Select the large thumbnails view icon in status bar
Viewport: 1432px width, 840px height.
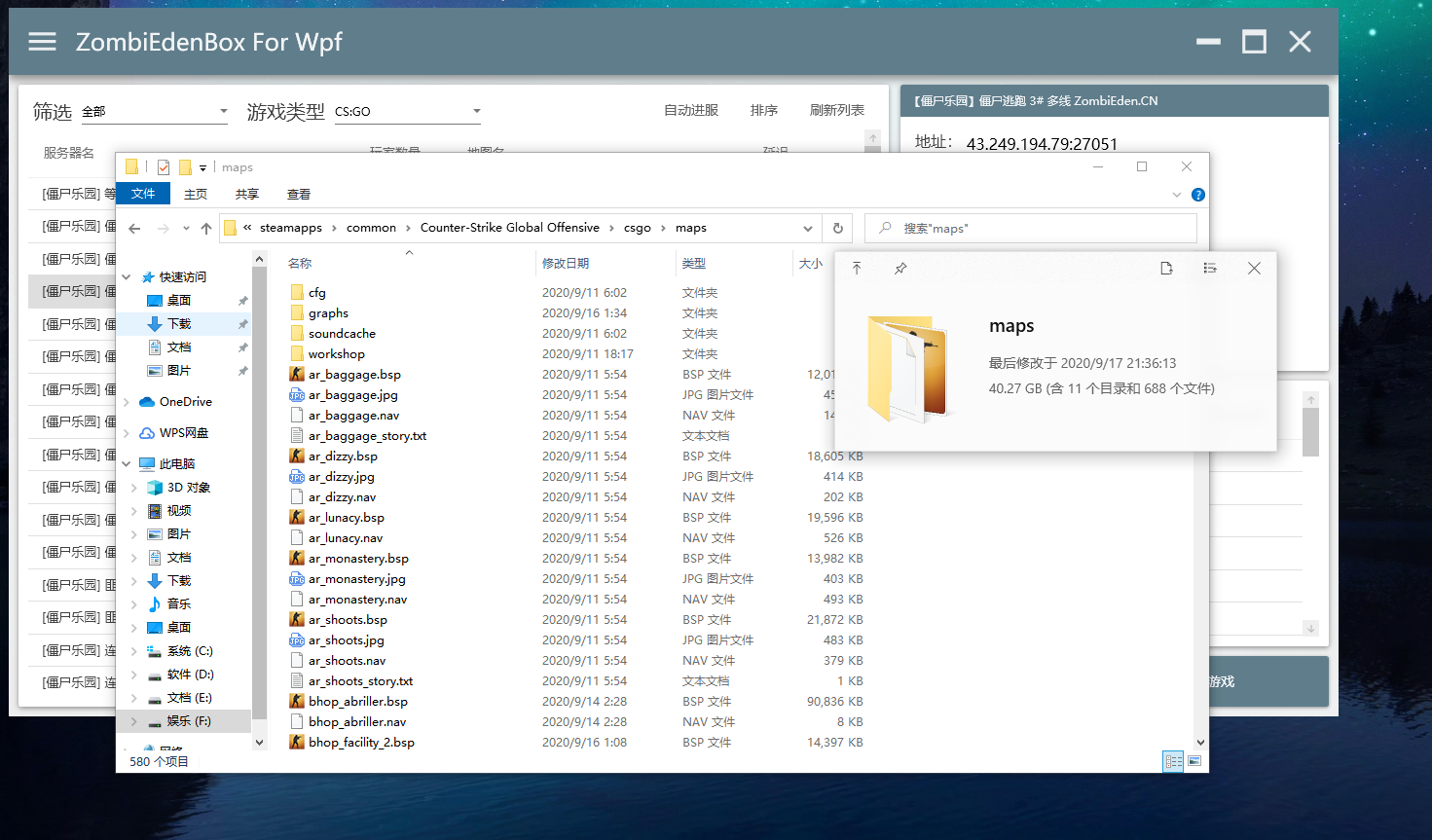[1193, 760]
